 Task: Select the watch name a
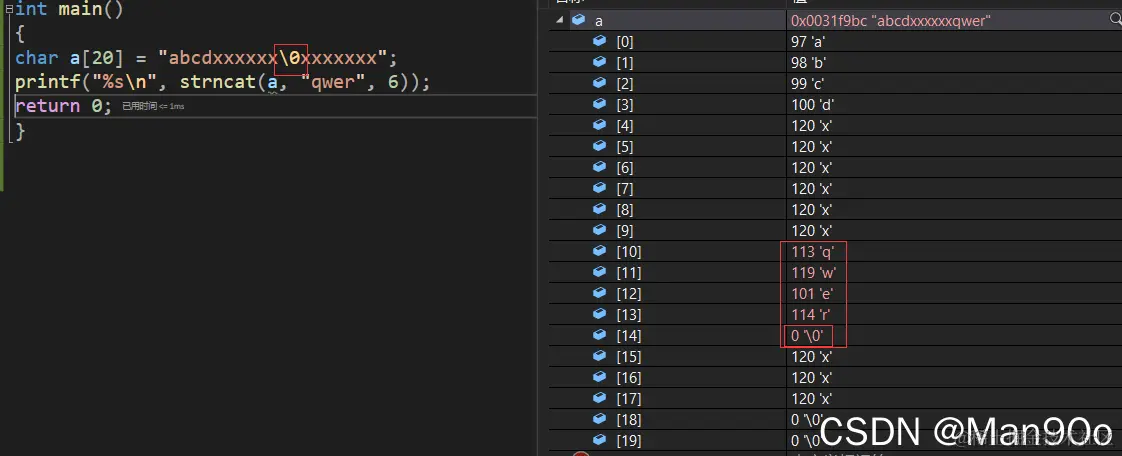tap(599, 21)
